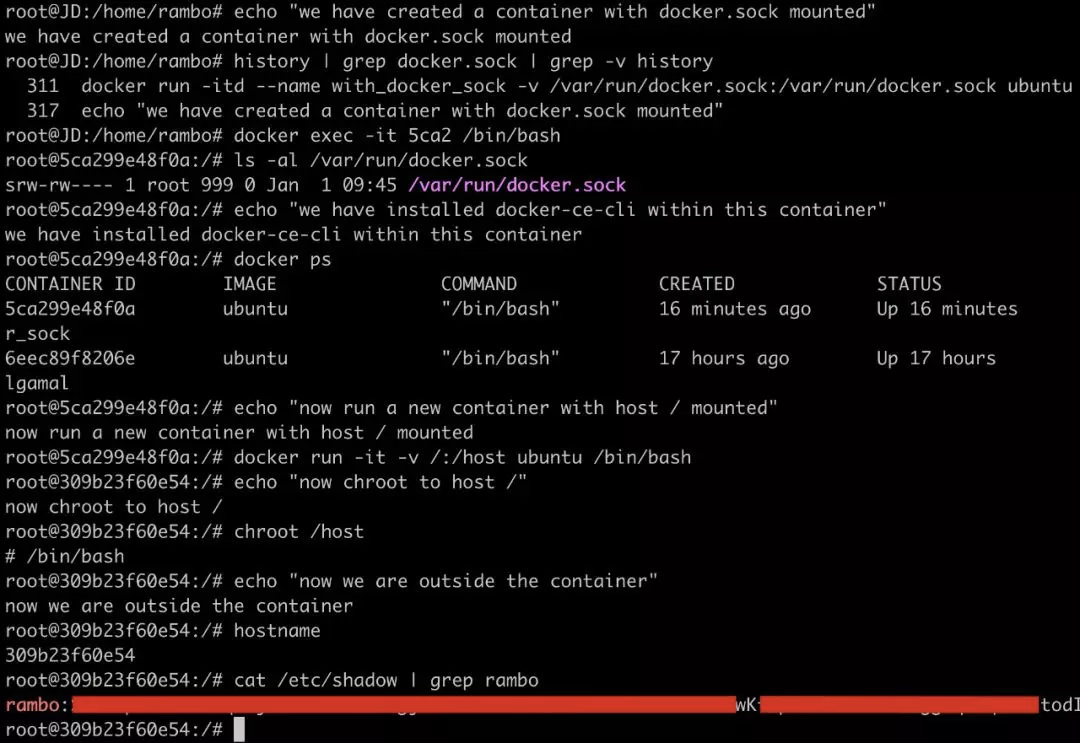This screenshot has width=1080, height=743.
Task: Click 'history | grep docker.sock | grep -v history' command
Action: coord(473,61)
